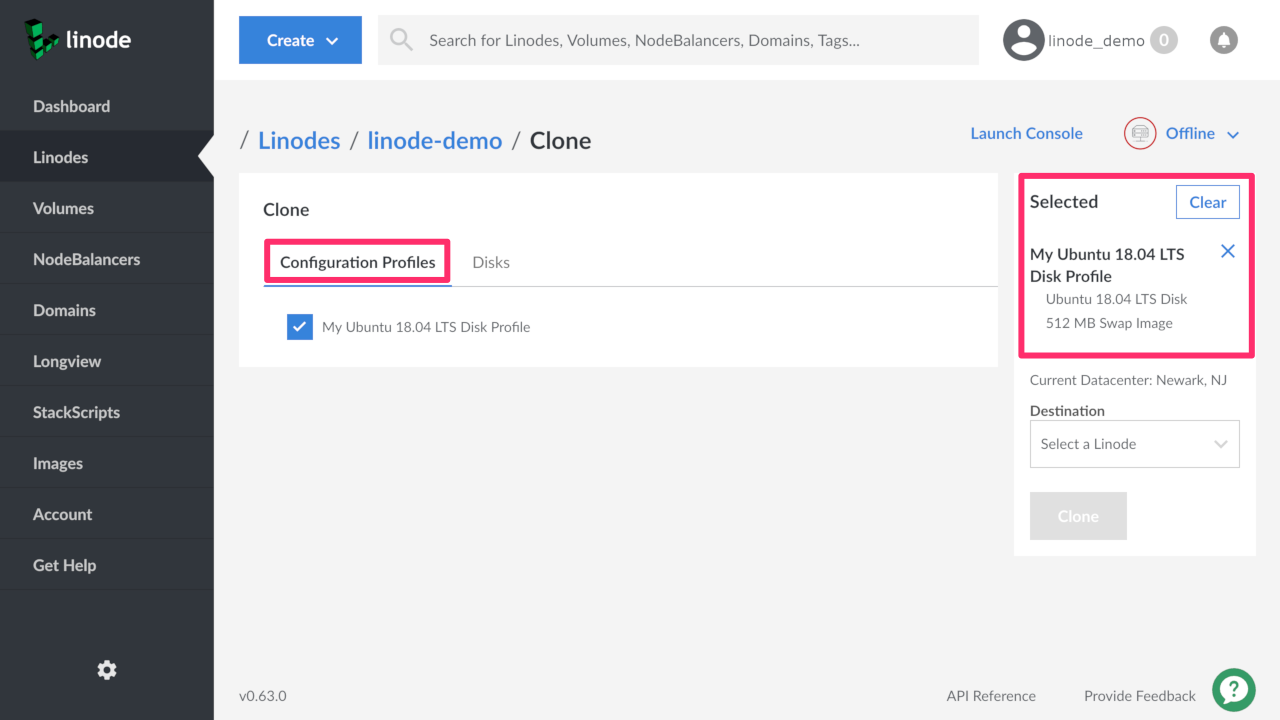
Task: Uncheck My Ubuntu 18.04 LTS Disk Profile
Action: click(299, 326)
